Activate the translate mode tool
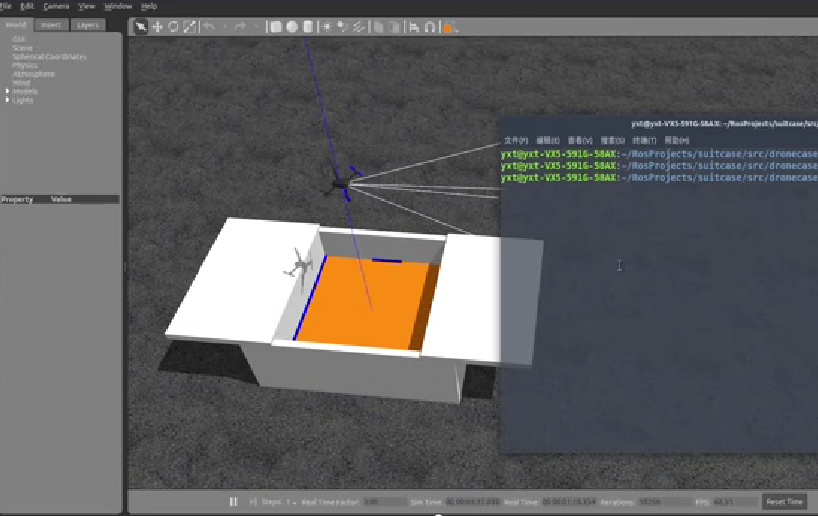 click(157, 27)
